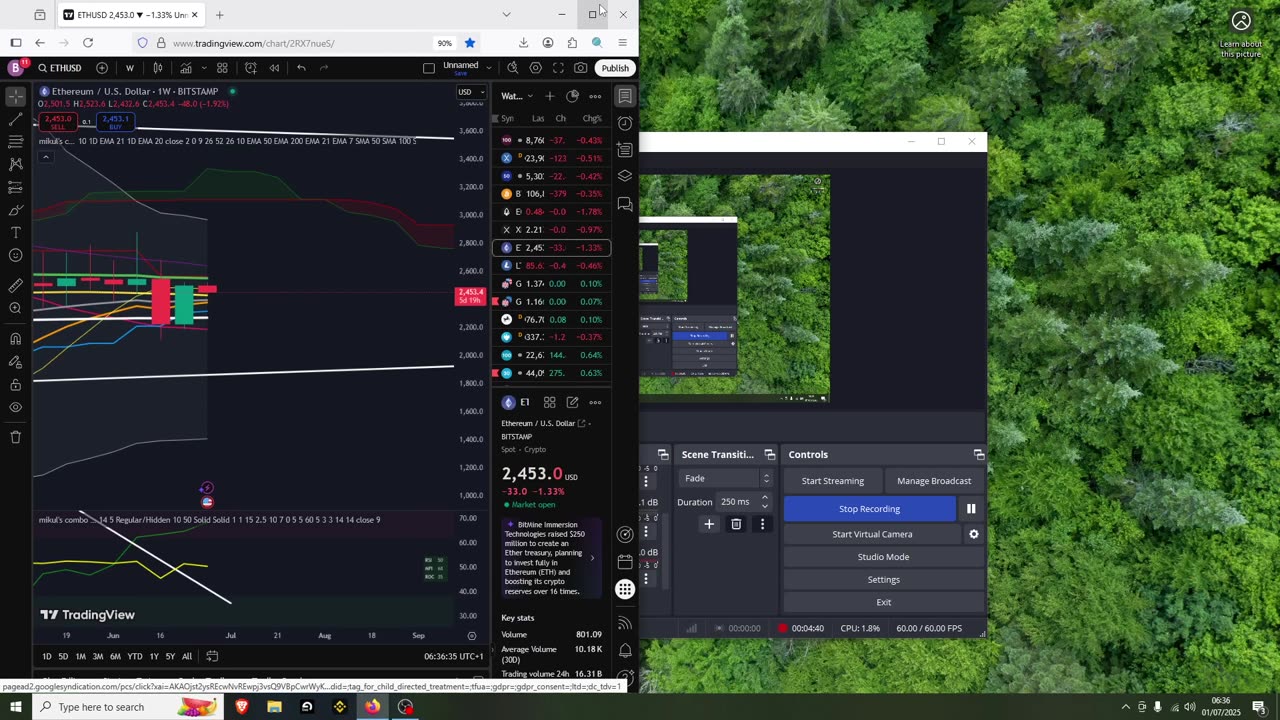The width and height of the screenshot is (1280, 720).
Task: Select the 3M time range
Action: pos(98,656)
